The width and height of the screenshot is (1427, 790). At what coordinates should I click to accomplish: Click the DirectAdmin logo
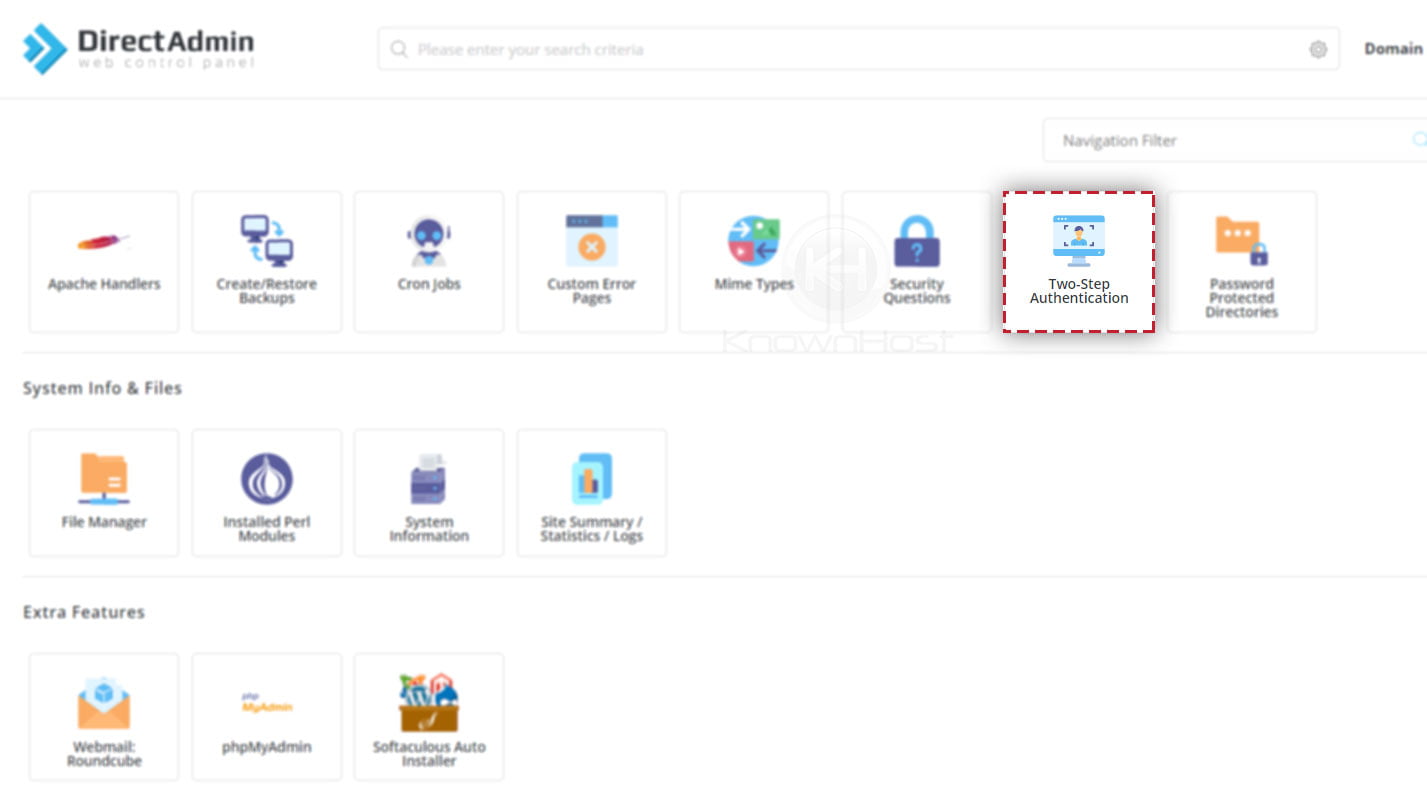[x=137, y=46]
